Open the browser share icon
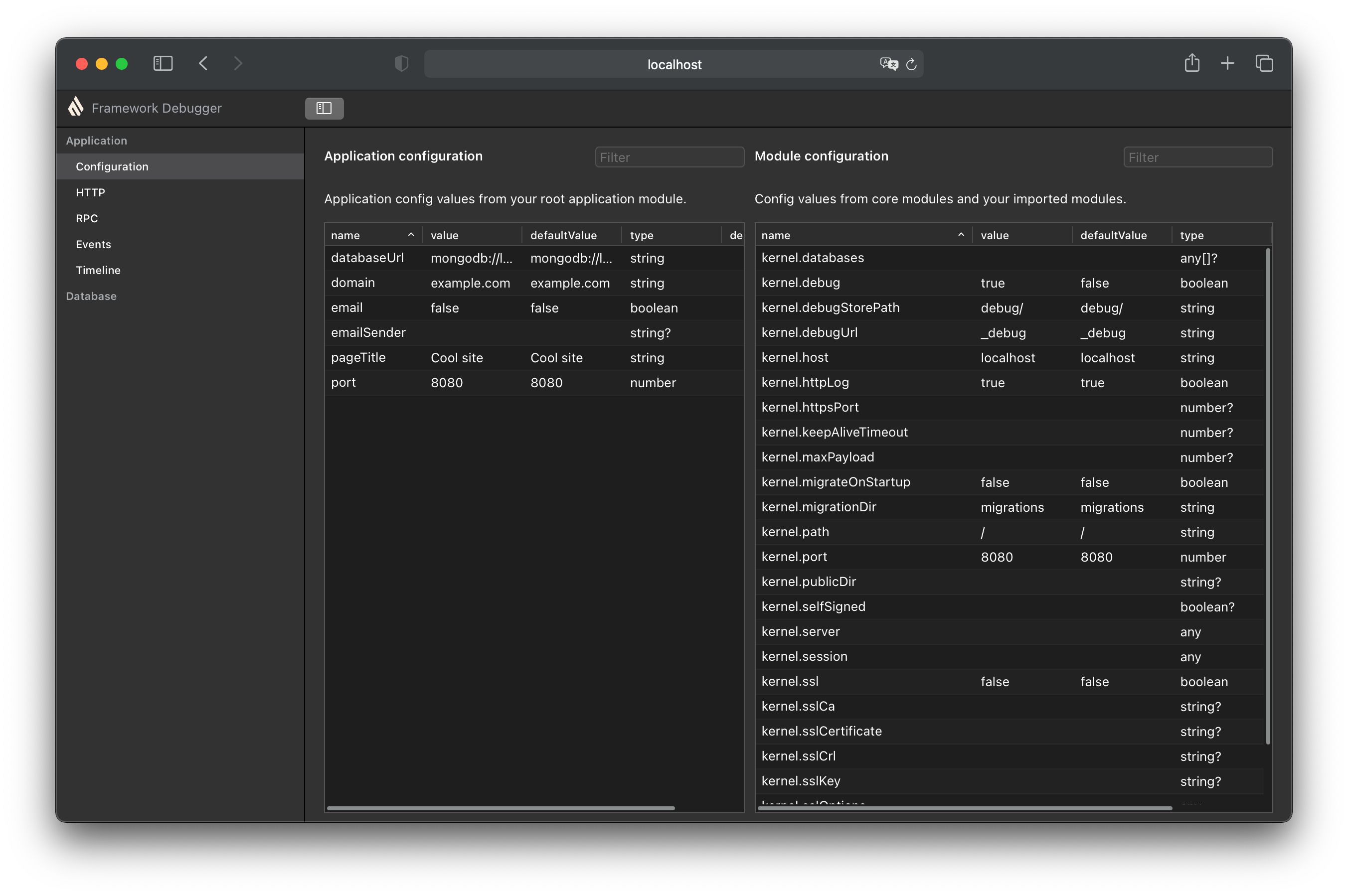Image resolution: width=1348 pixels, height=896 pixels. point(1192,63)
